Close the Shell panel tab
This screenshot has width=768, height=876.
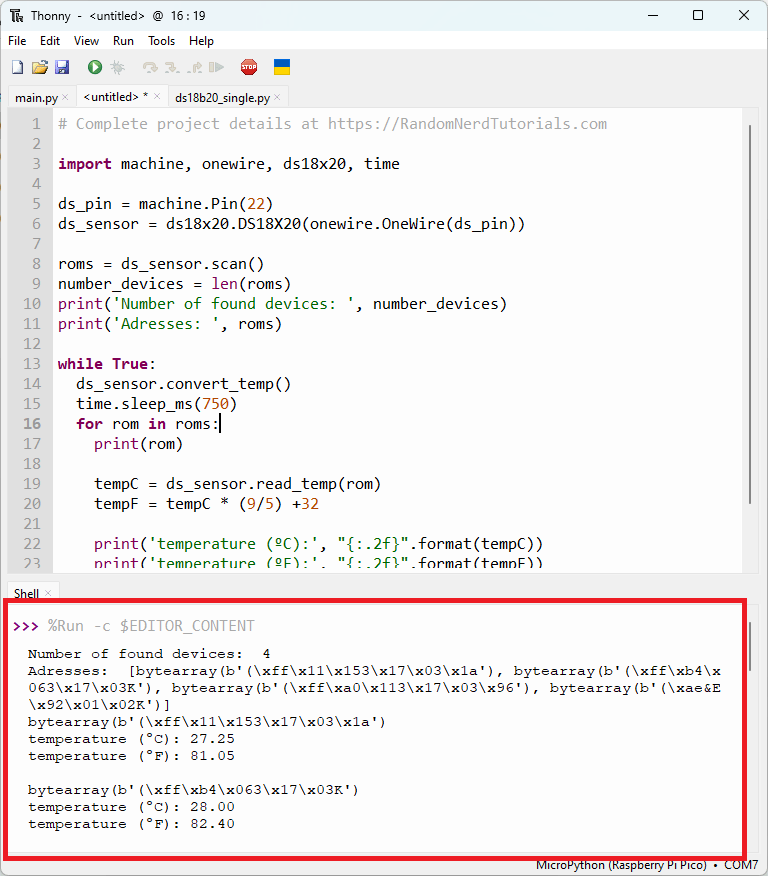(x=48, y=594)
